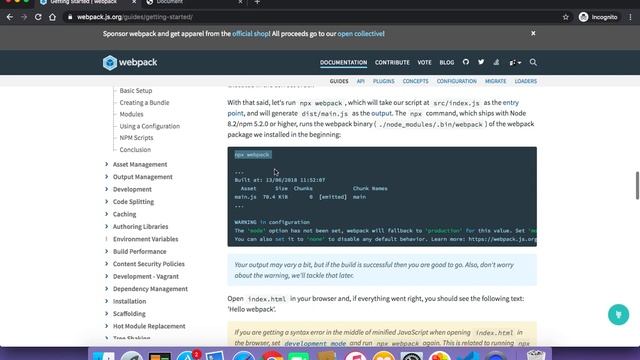Image resolution: width=640 pixels, height=360 pixels.
Task: Select the API sub-navigation tab
Action: [360, 81]
